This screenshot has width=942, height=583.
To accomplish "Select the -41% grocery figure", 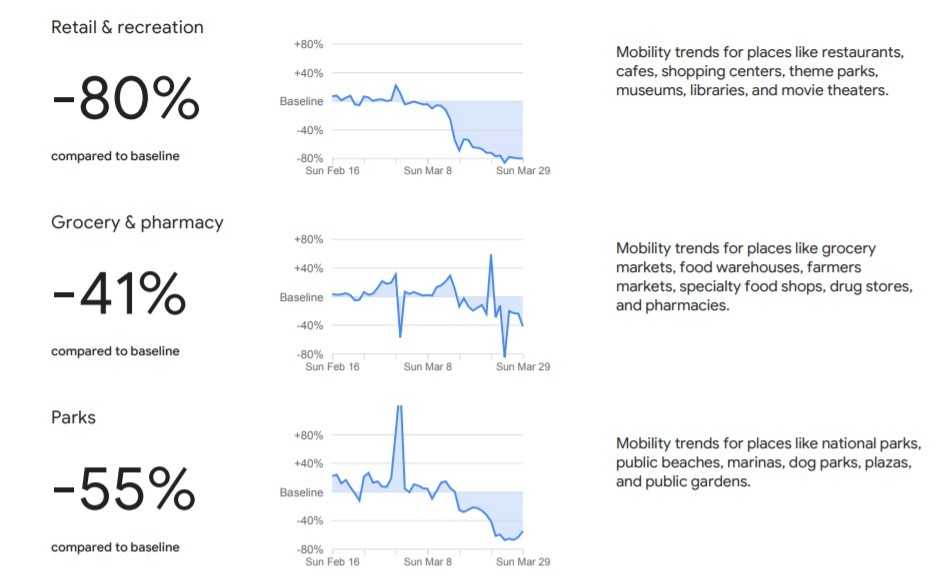I will pyautogui.click(x=119, y=295).
